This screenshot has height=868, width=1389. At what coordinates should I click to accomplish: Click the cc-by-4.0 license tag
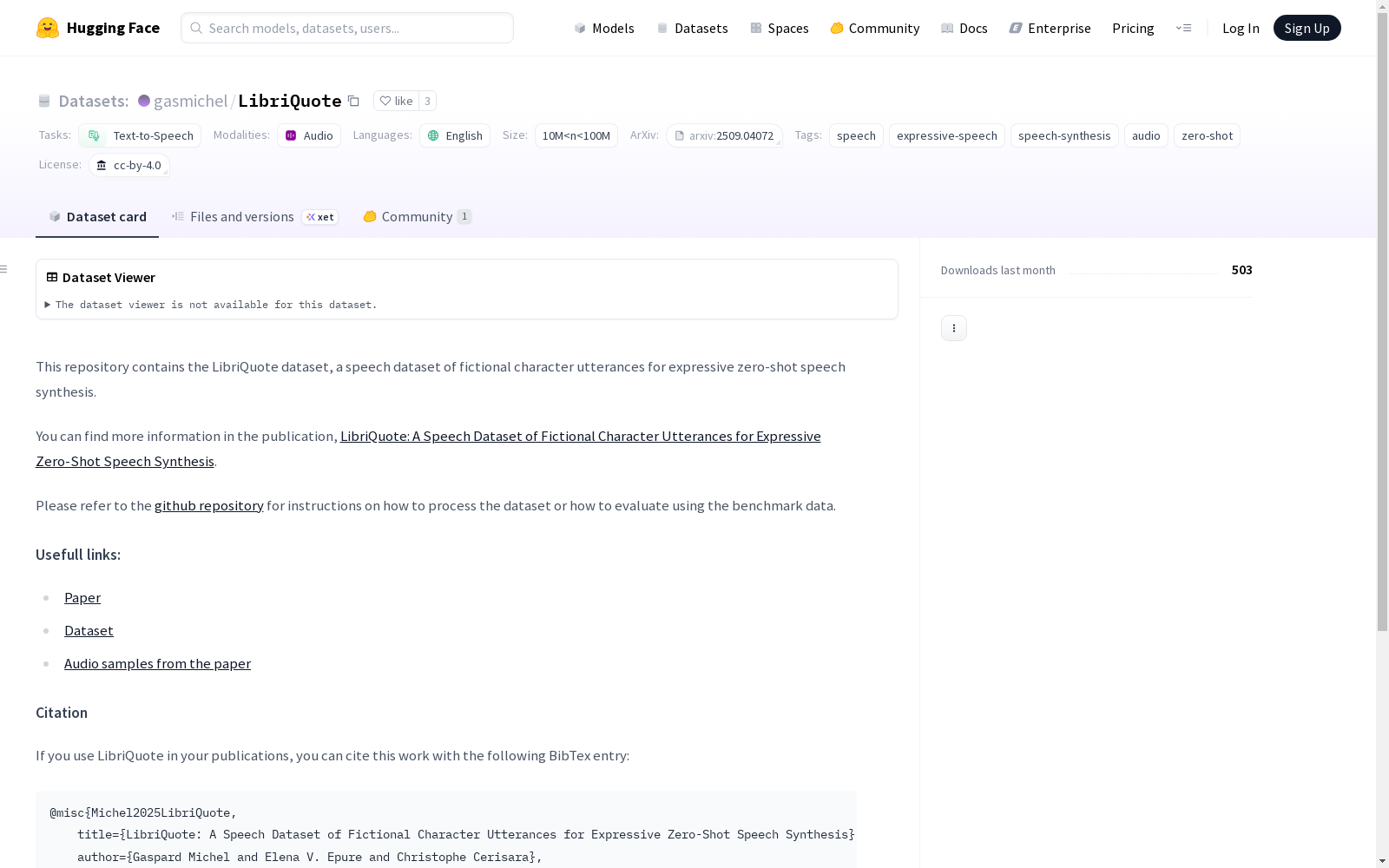tap(129, 165)
